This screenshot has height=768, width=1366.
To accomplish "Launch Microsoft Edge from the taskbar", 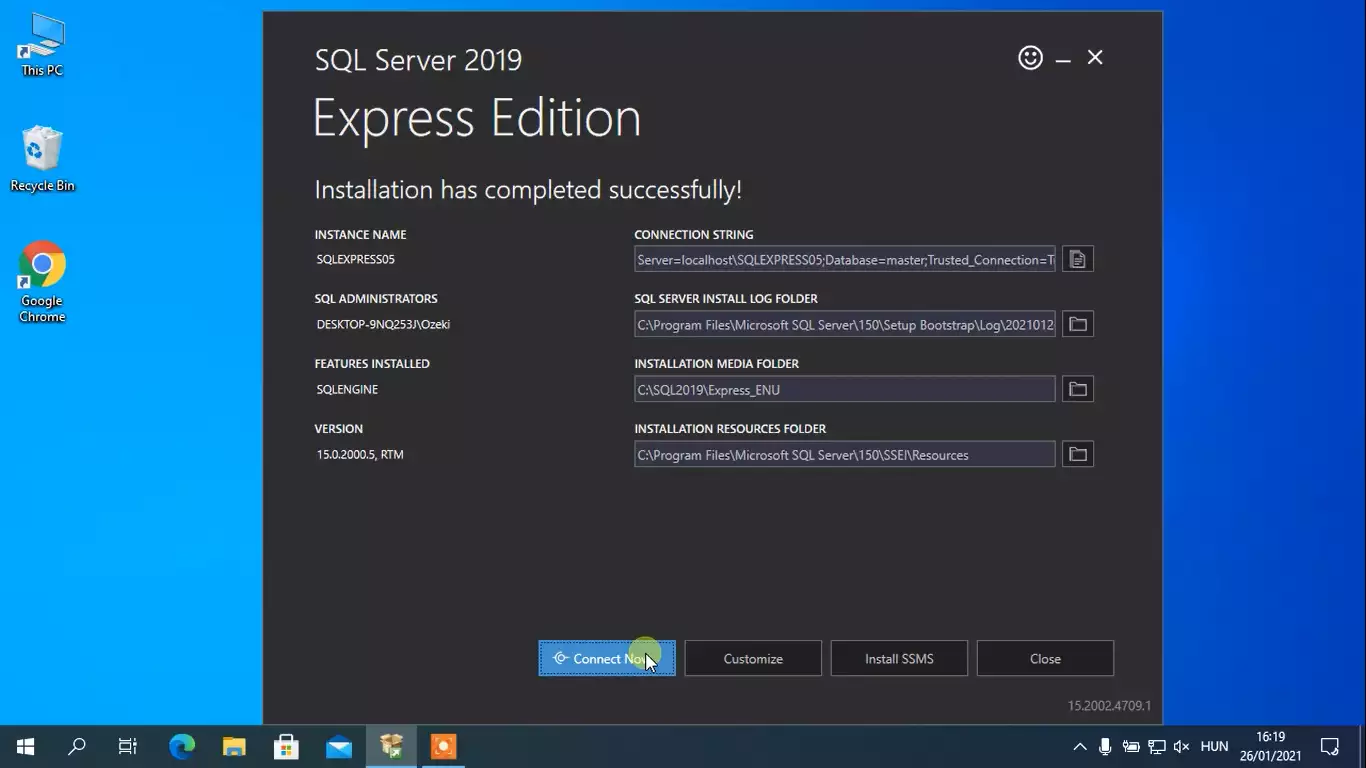I will click(x=181, y=746).
